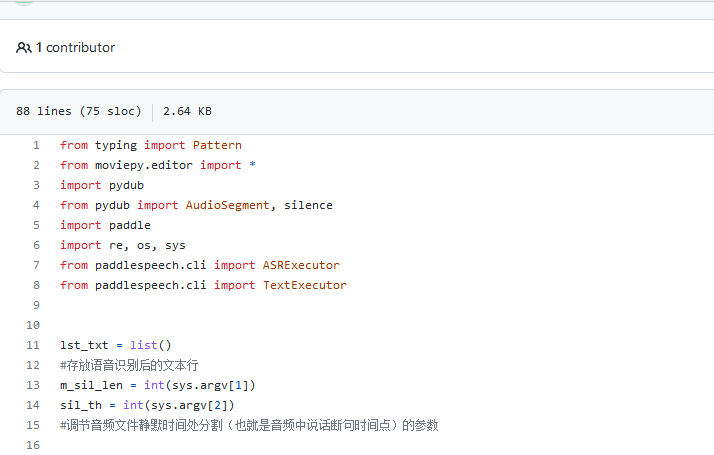Image resolution: width=714 pixels, height=455 pixels.
Task: Select line number 14 in the gutter
Action: point(34,405)
